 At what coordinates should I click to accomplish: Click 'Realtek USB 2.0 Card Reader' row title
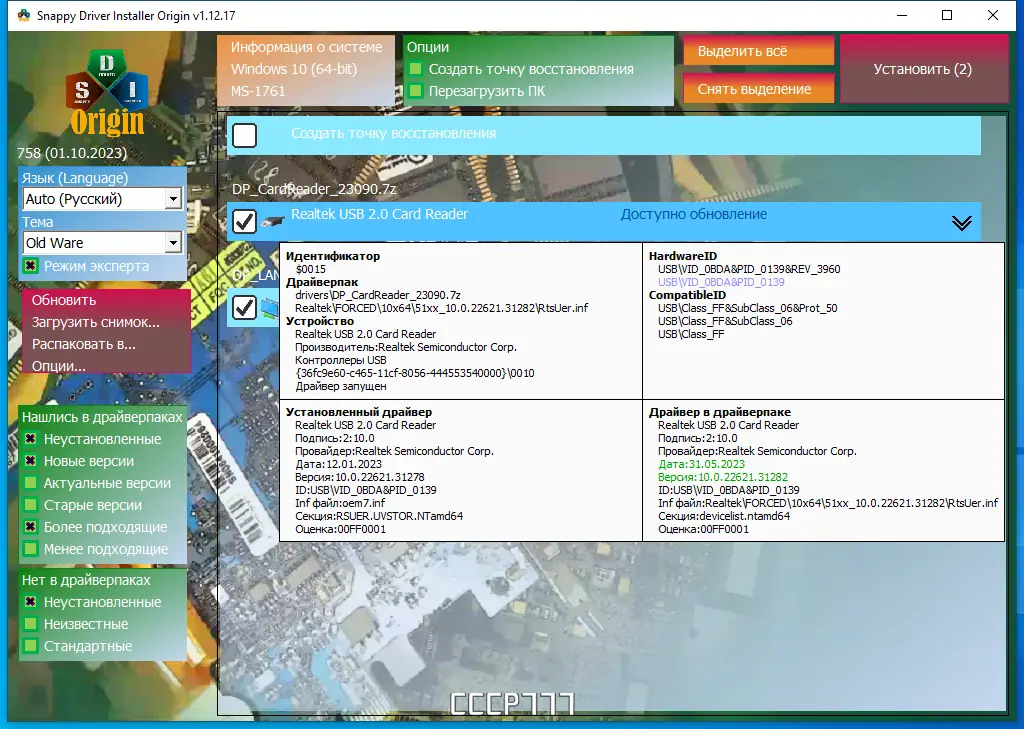pos(379,214)
